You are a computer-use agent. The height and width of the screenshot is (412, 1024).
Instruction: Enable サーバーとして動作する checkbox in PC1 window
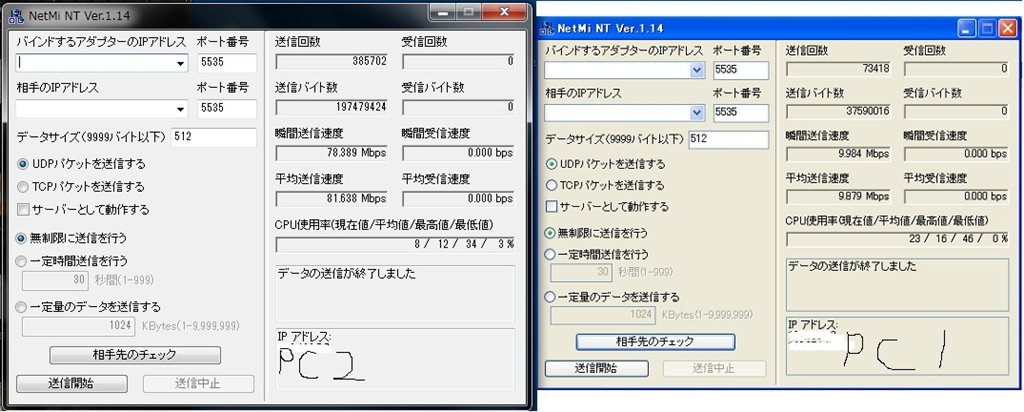(607, 206)
